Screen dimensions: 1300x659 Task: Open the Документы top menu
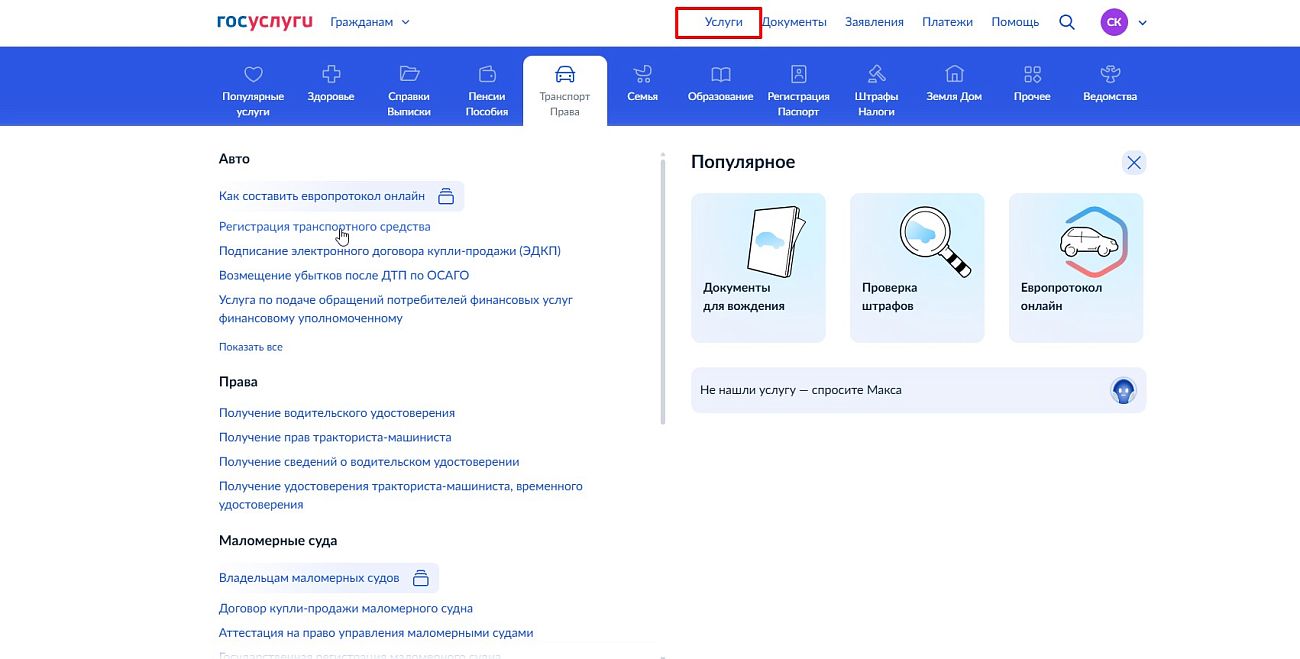pyautogui.click(x=794, y=22)
